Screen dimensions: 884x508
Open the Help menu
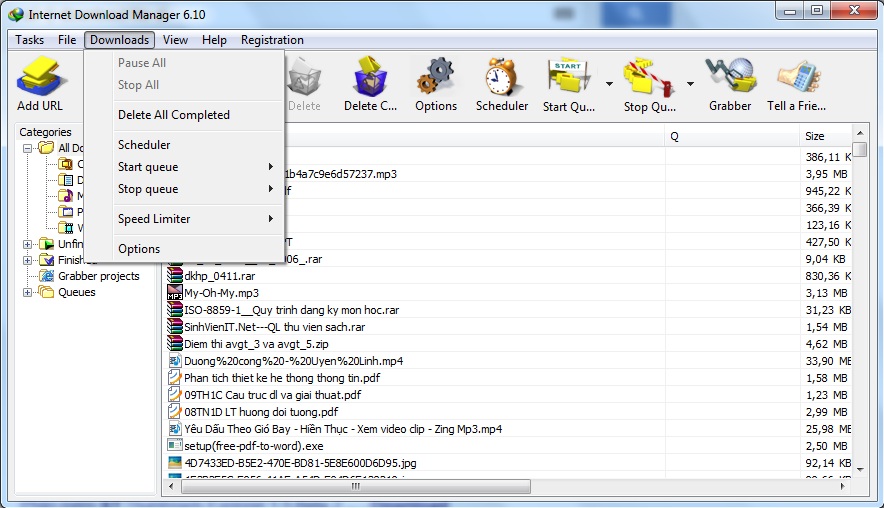pyautogui.click(x=214, y=40)
